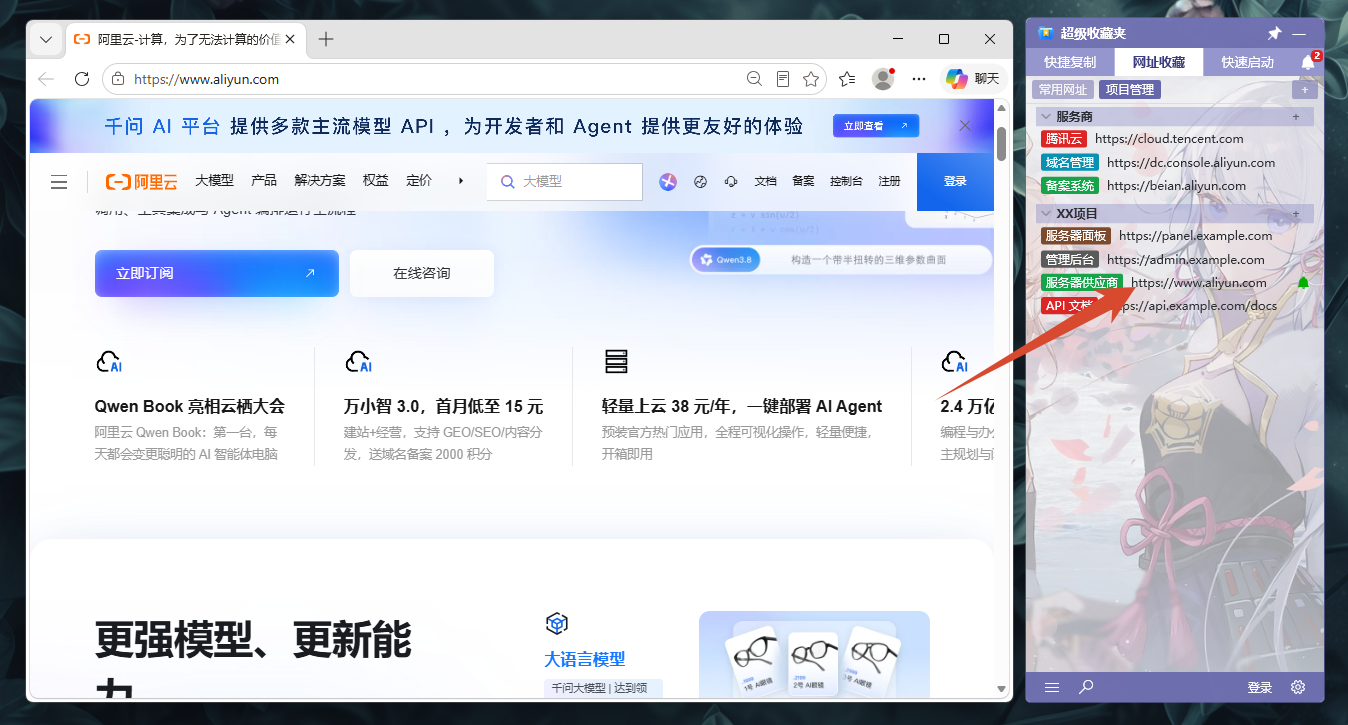Open the browser profile avatar
This screenshot has height=725, width=1348.
tap(883, 79)
